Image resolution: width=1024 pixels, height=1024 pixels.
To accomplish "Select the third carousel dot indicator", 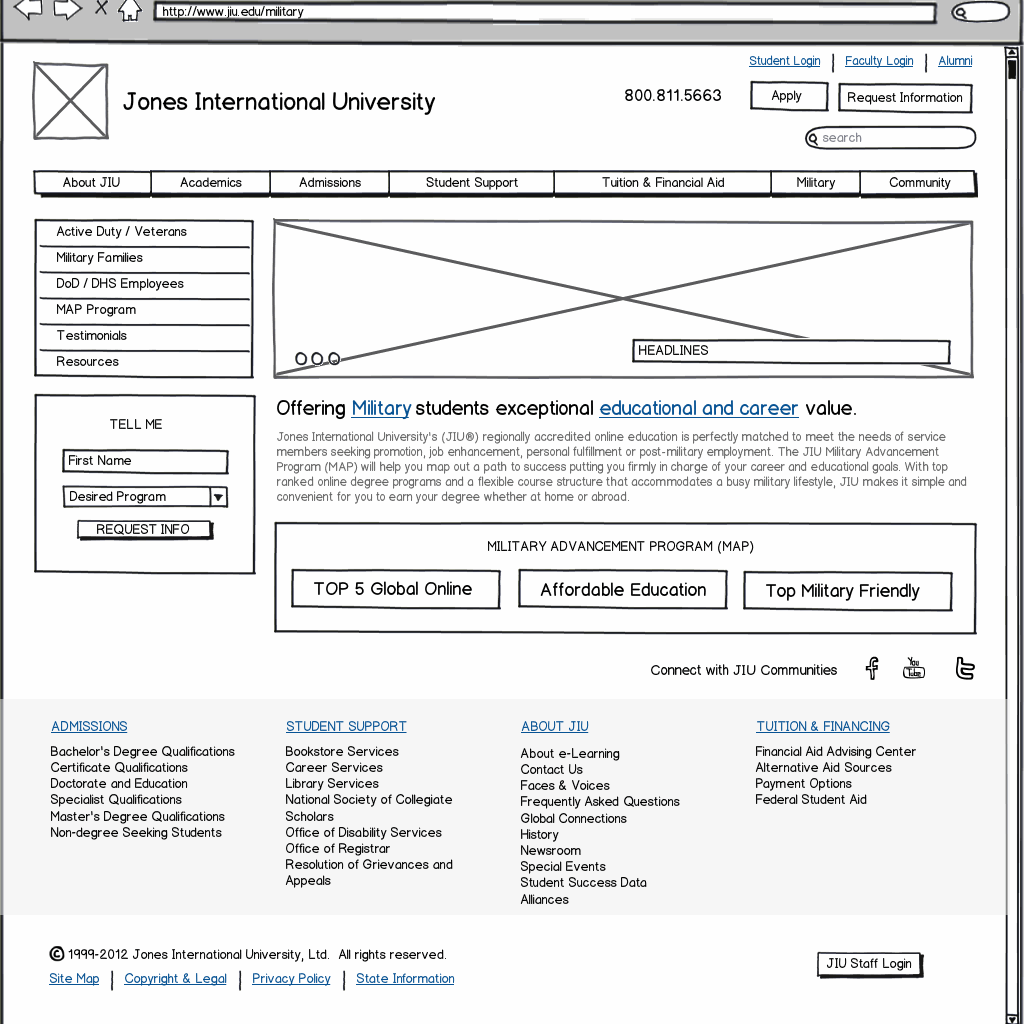I will tap(334, 359).
